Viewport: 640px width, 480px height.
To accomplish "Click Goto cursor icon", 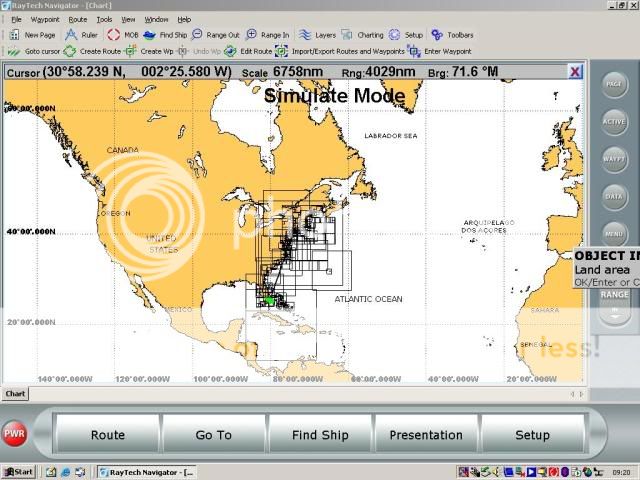I will 15,51.
